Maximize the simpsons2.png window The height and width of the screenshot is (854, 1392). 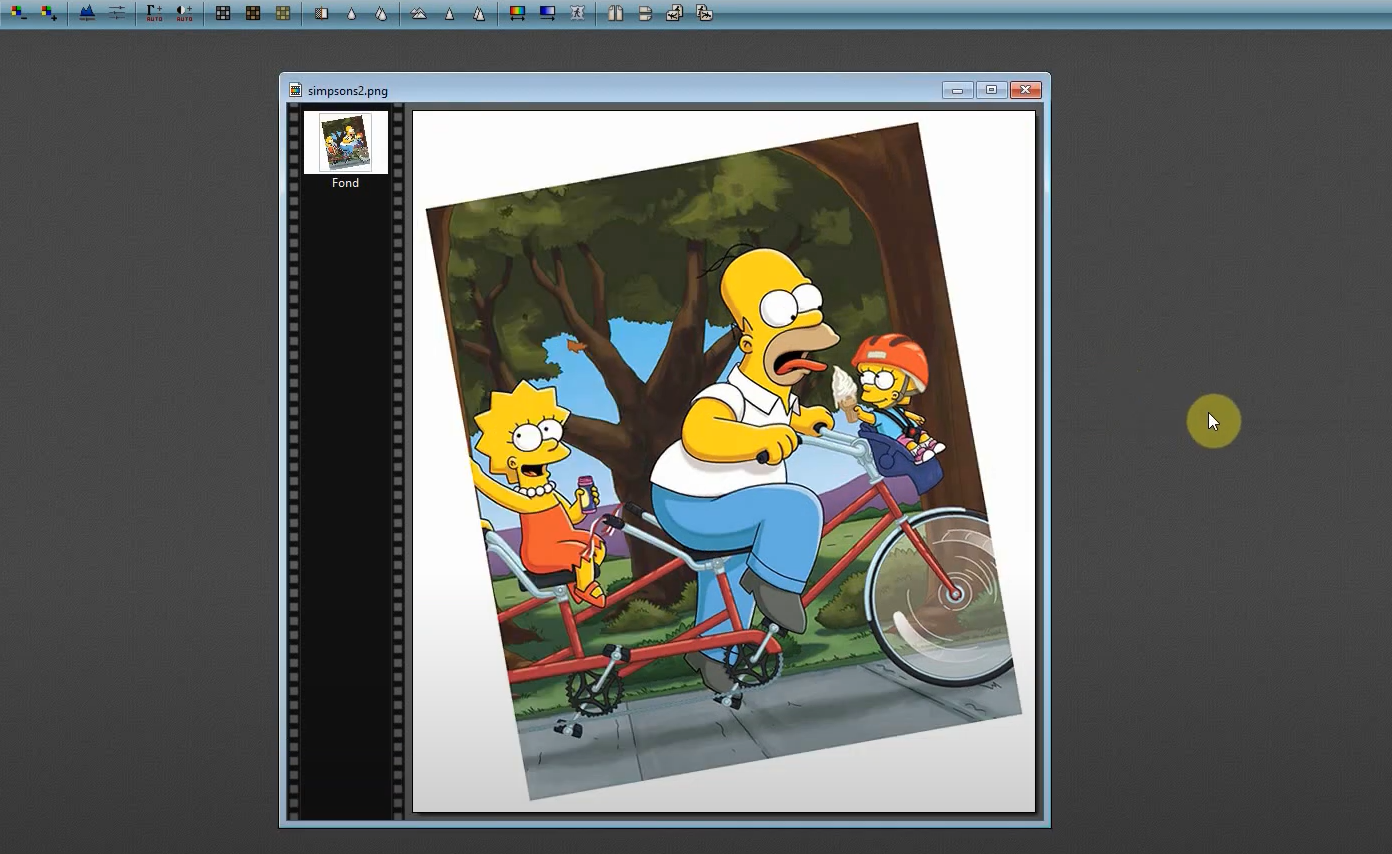tap(991, 90)
